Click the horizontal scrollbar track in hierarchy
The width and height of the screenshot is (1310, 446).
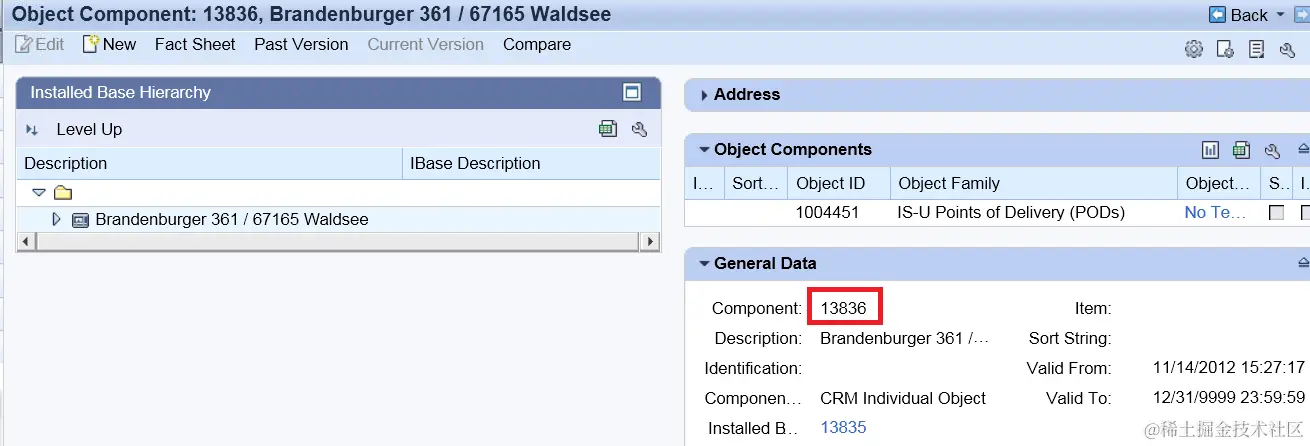click(x=340, y=241)
